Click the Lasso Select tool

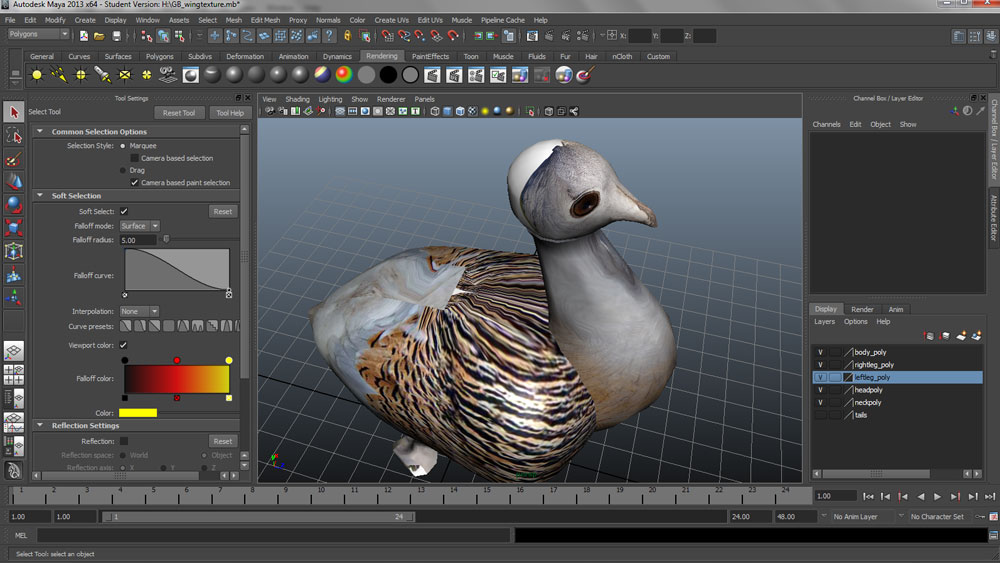point(14,136)
